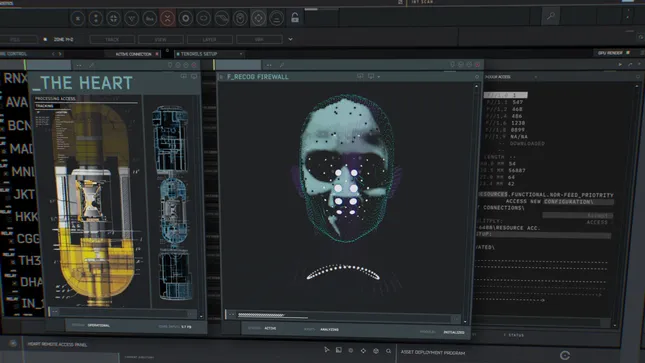Click the magnifier icon in the bottom bar
Image resolution: width=645 pixels, height=363 pixels.
coord(388,351)
